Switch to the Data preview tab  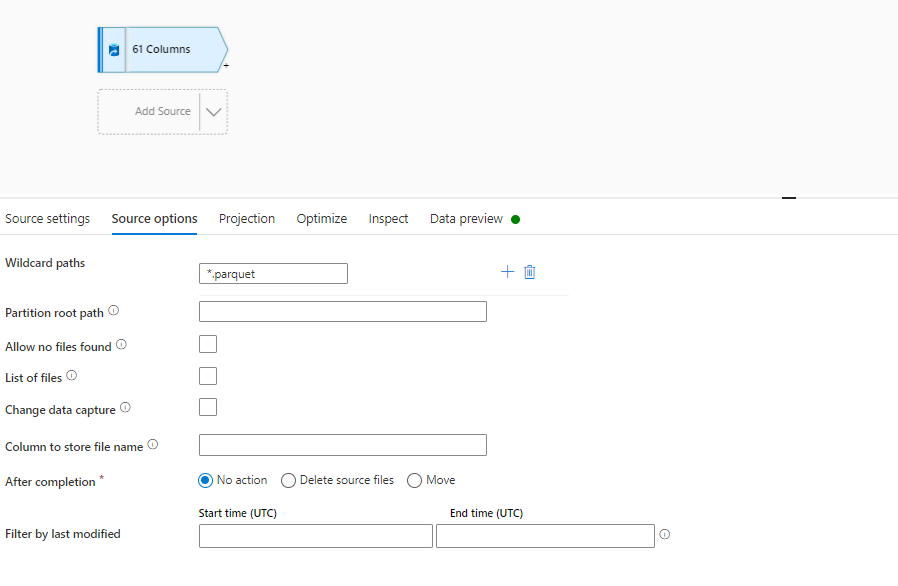coord(466,219)
